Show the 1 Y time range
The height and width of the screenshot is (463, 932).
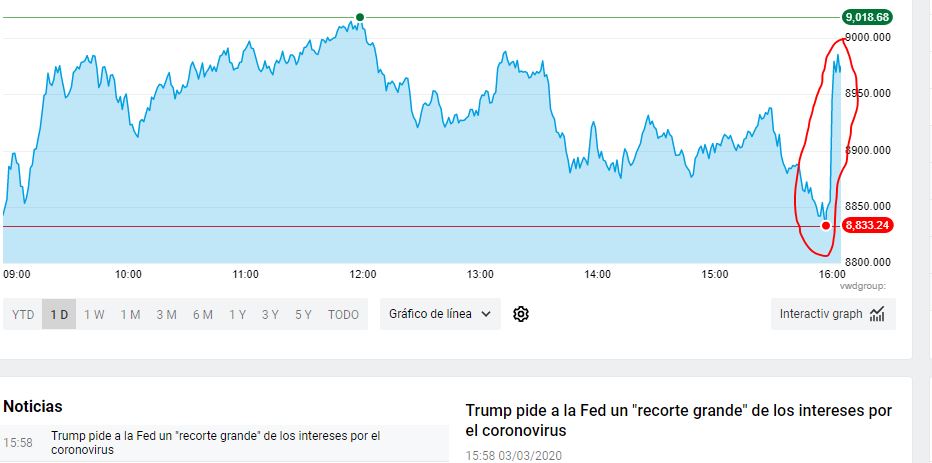(x=237, y=315)
